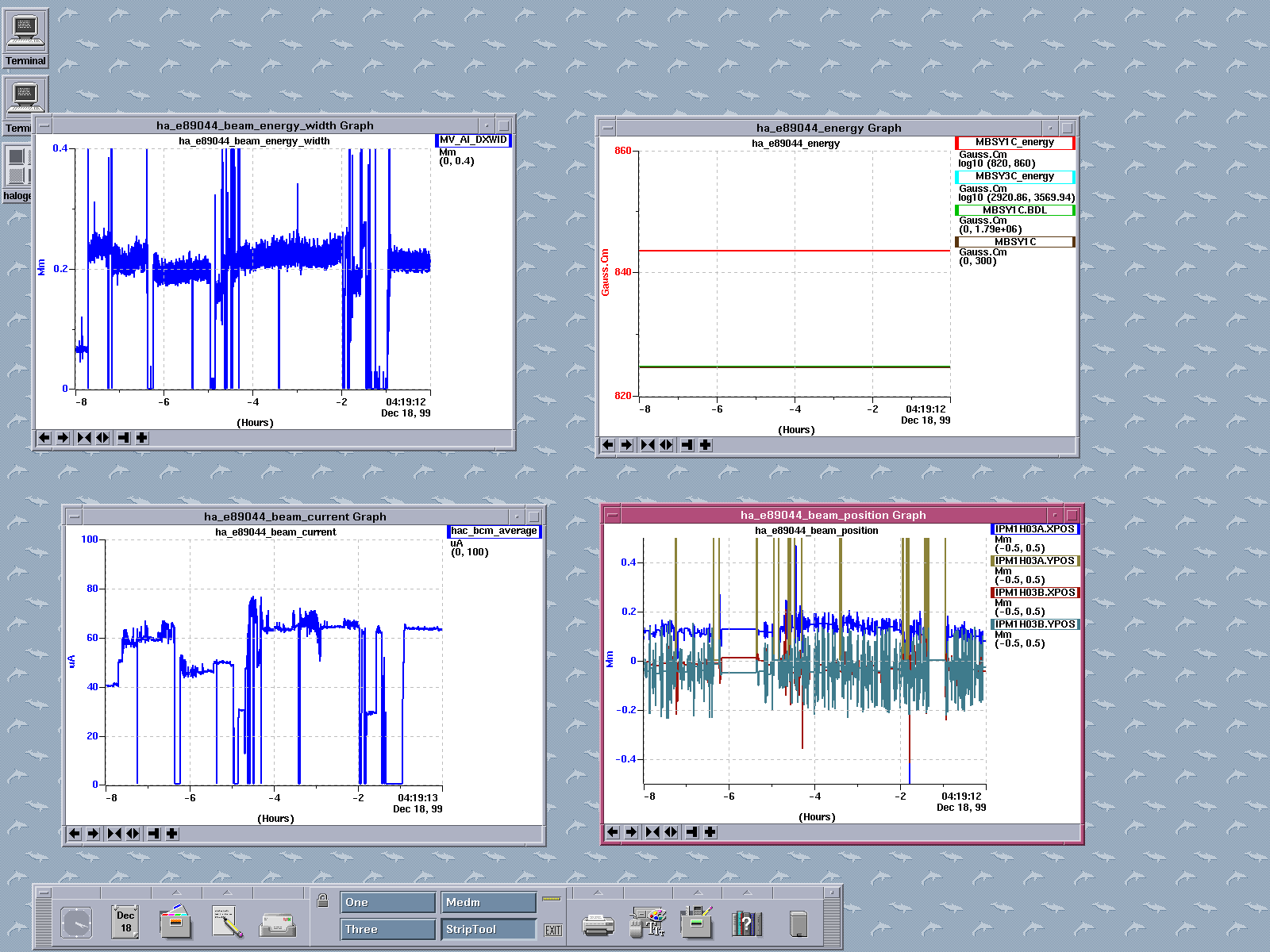This screenshot has height=952, width=1270.
Task: Switch to workspace Three
Action: (388, 929)
